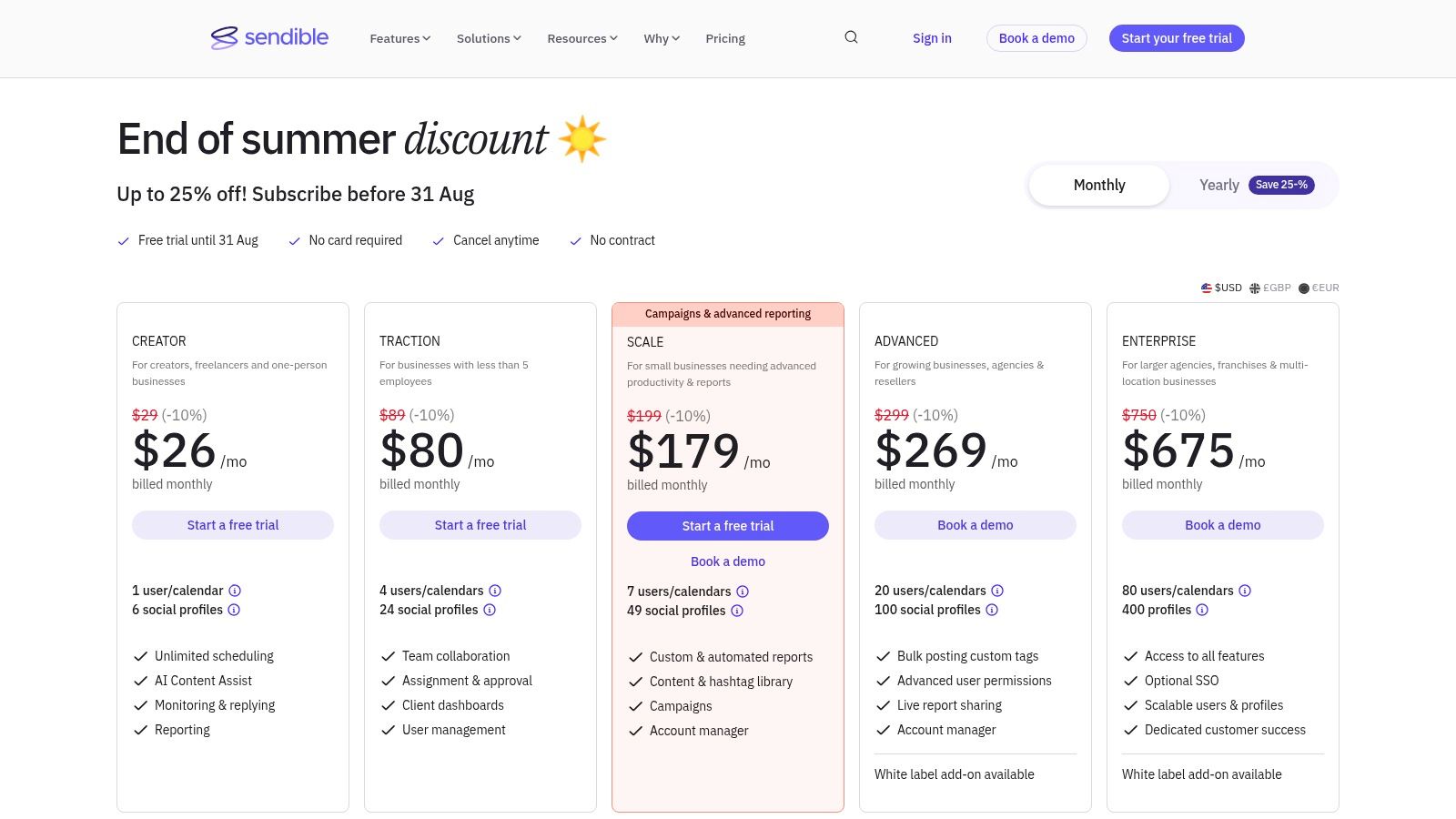Expand the Features dropdown menu
Image resolution: width=1456 pixels, height=819 pixels.
[x=399, y=38]
